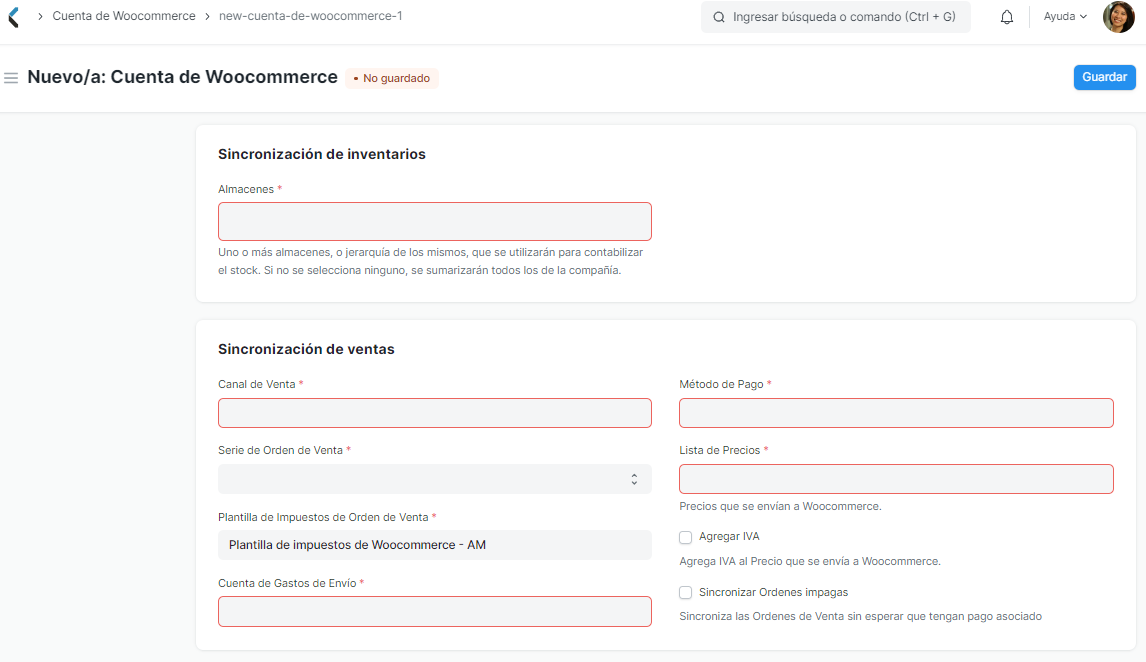1146x662 pixels.
Task: Open the user avatar menu
Action: click(x=1118, y=17)
